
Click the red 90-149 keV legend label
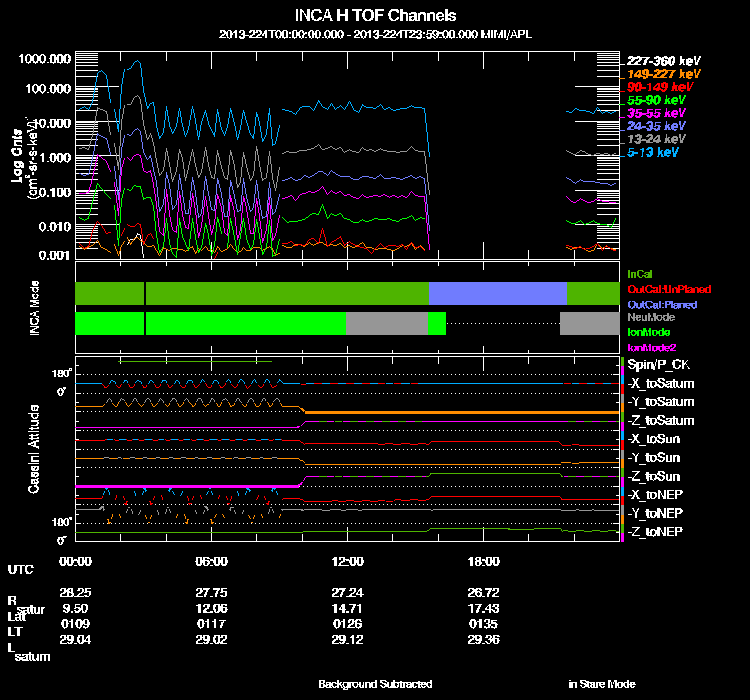(x=661, y=87)
